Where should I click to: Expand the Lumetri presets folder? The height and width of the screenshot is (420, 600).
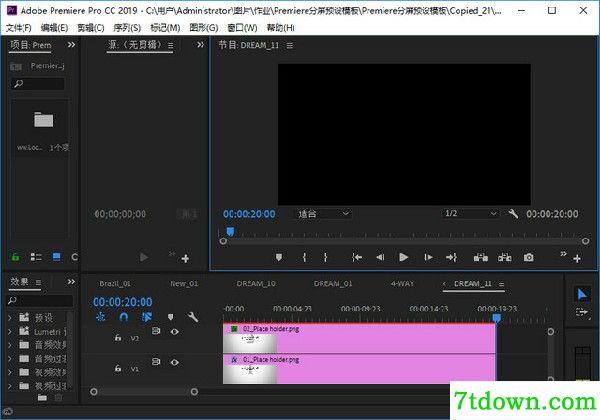pyautogui.click(x=10, y=331)
